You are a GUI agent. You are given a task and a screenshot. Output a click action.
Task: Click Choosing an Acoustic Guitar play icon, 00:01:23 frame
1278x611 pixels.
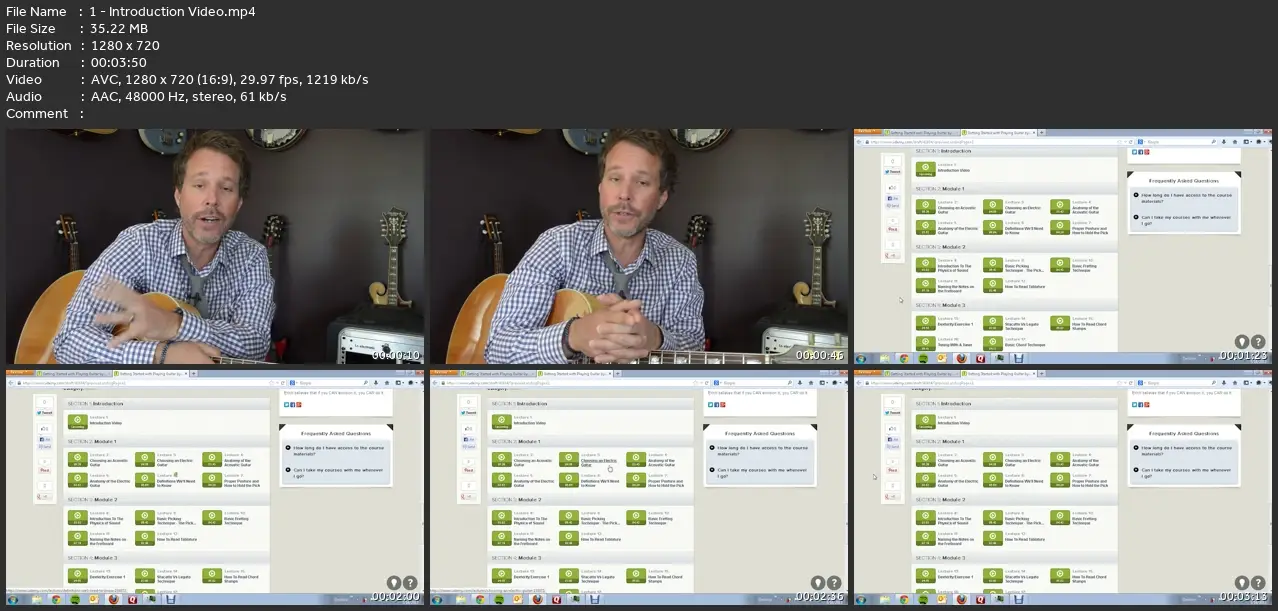924,208
